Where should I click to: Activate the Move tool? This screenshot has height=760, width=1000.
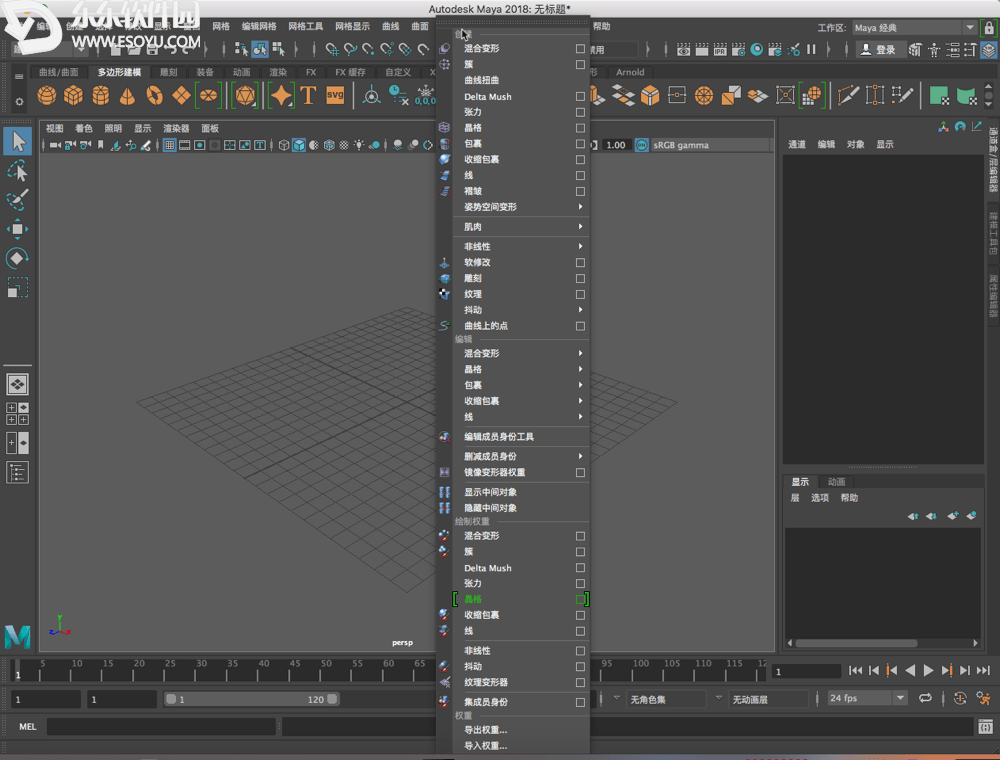(x=18, y=229)
